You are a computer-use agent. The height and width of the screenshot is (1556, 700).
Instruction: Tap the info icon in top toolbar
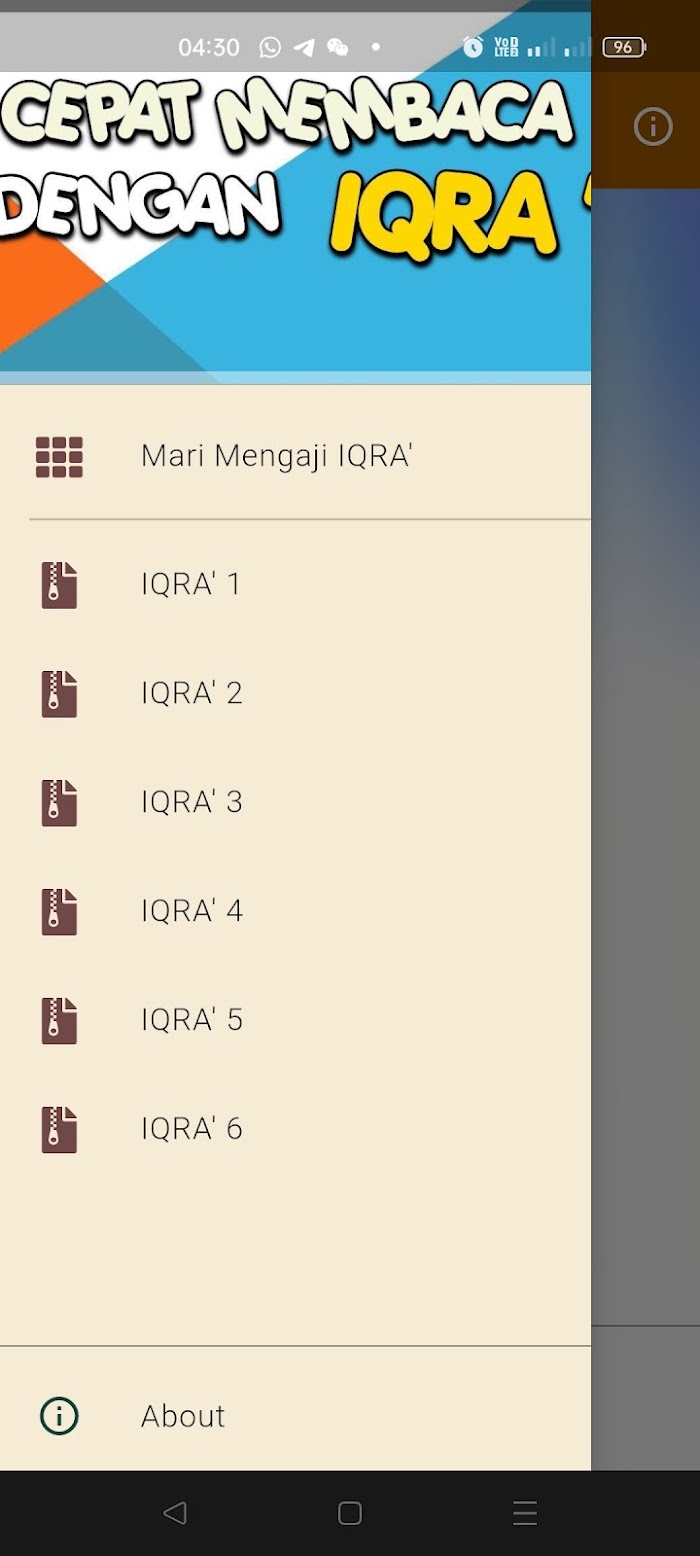point(653,127)
